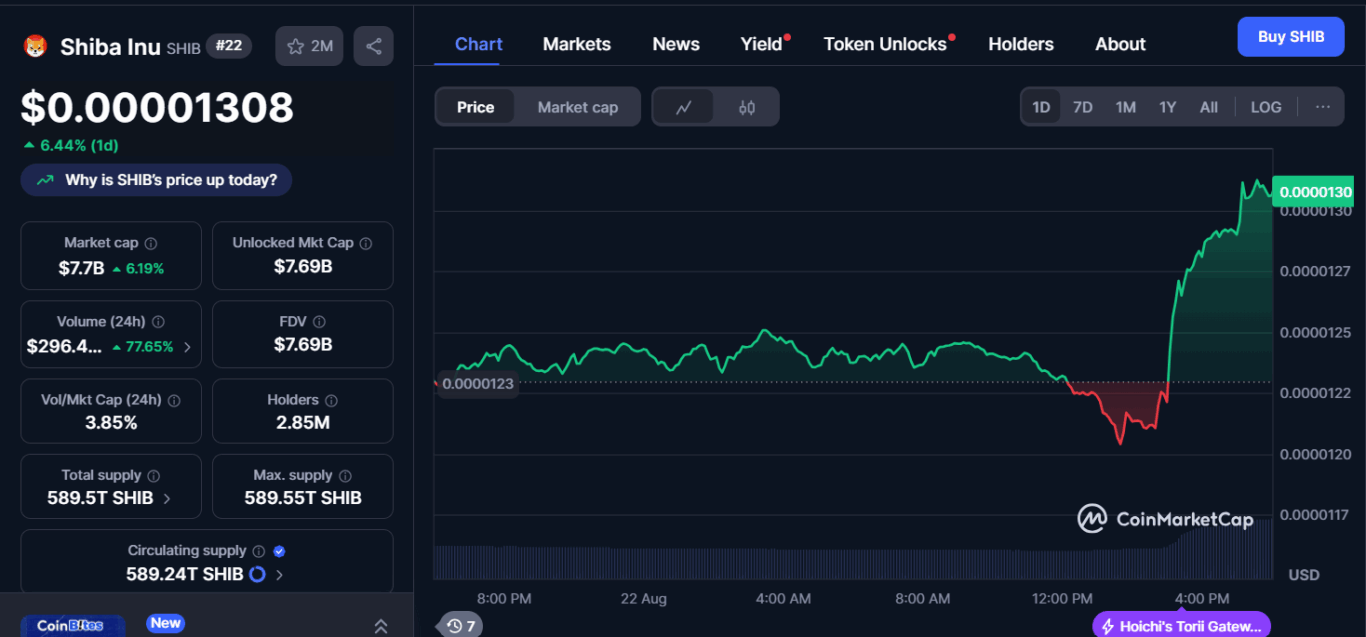The width and height of the screenshot is (1366, 637).
Task: Open Market cap info tooltip icon
Action: point(151,243)
